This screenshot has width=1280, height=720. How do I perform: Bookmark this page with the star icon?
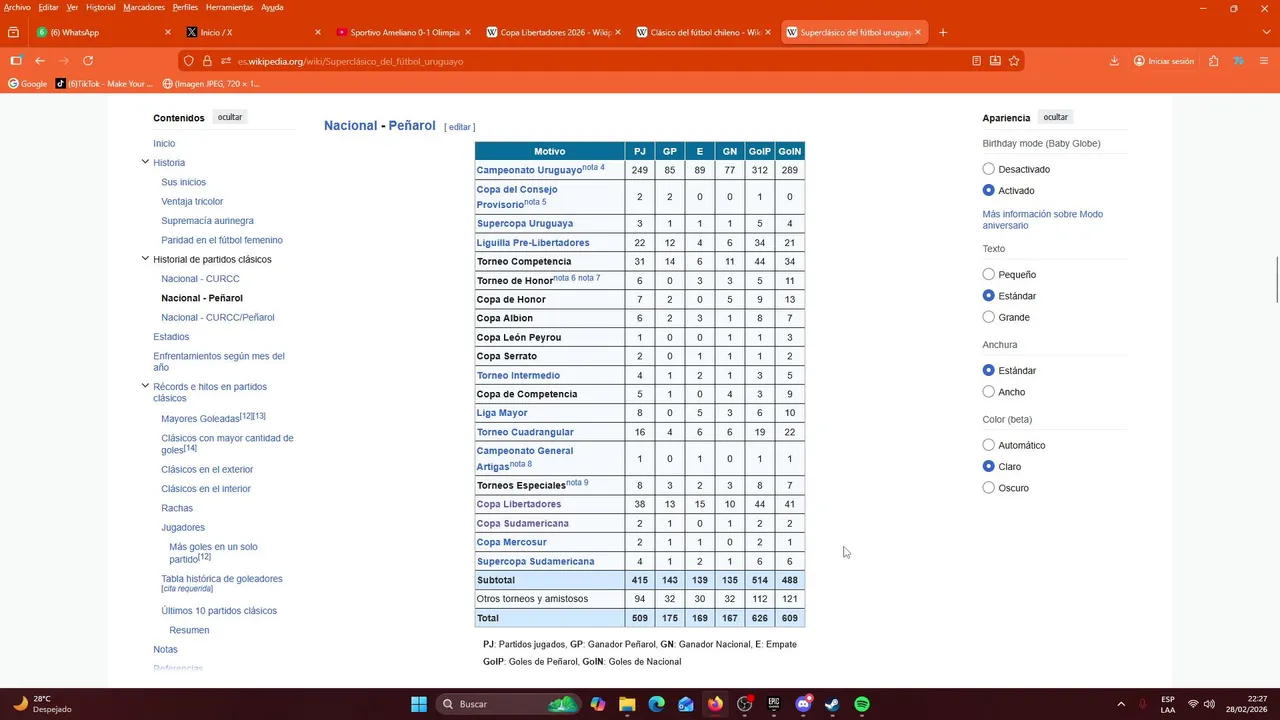coord(1014,61)
